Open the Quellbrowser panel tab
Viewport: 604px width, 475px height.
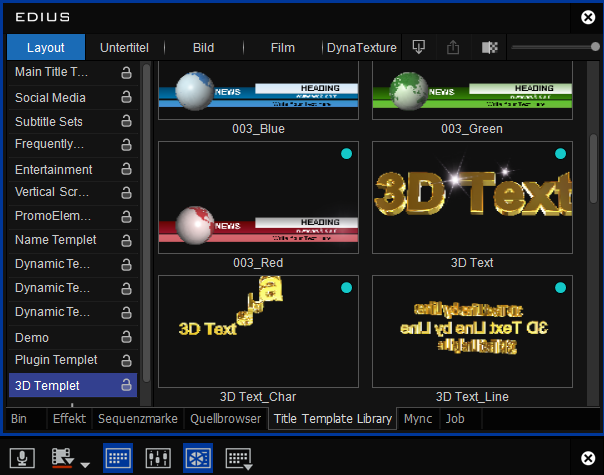click(226, 418)
